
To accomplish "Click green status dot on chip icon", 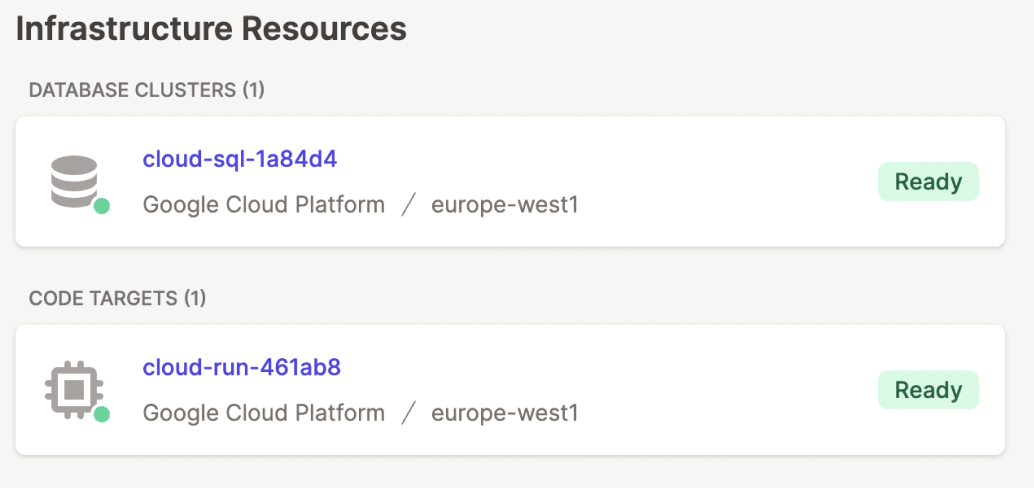I will pos(102,414).
